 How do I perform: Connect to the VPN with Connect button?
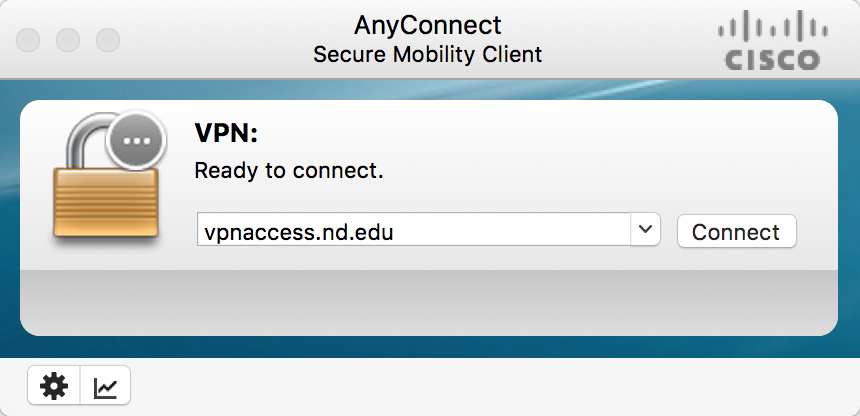pos(737,231)
